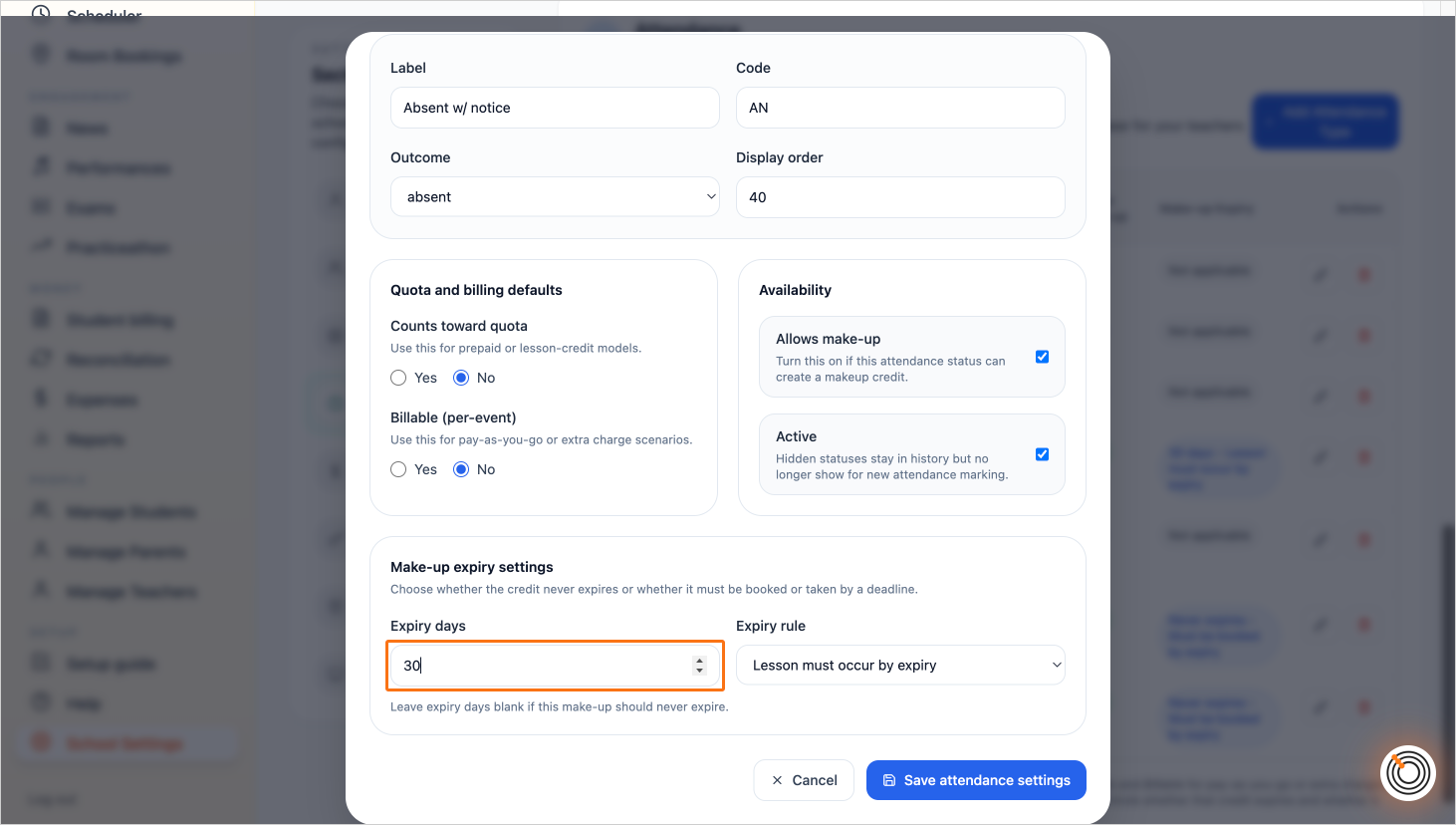
Task: Open the Outcome dropdown showing absent
Action: click(x=555, y=196)
